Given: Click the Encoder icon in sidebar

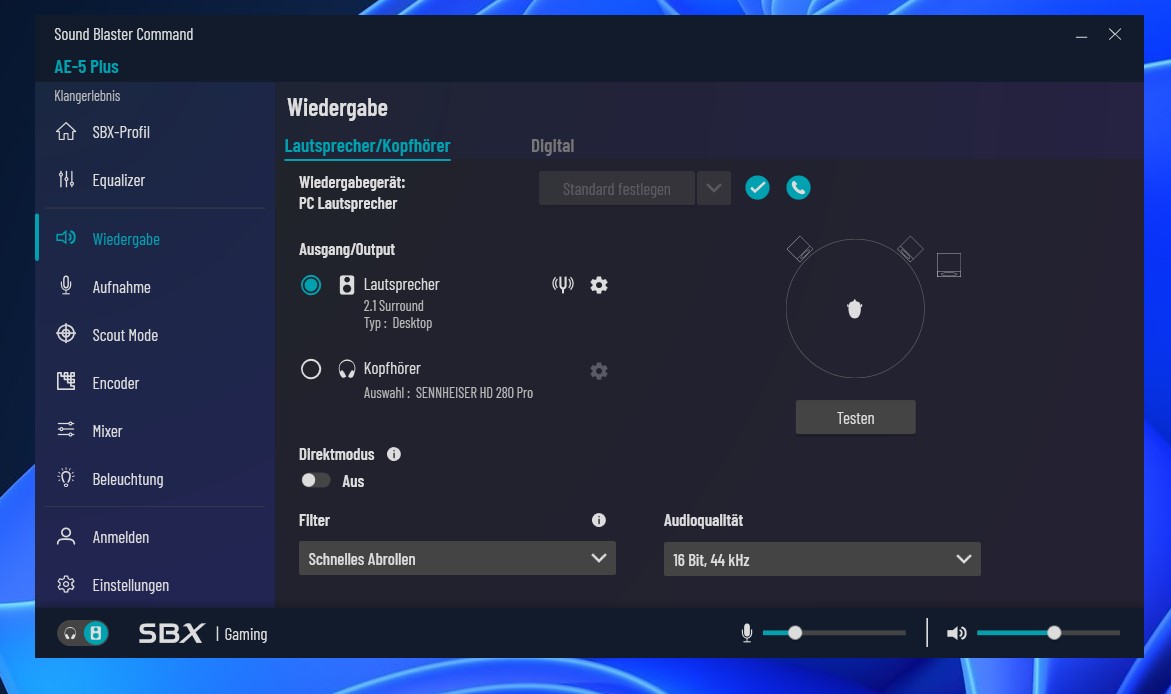Looking at the screenshot, I should pos(66,381).
